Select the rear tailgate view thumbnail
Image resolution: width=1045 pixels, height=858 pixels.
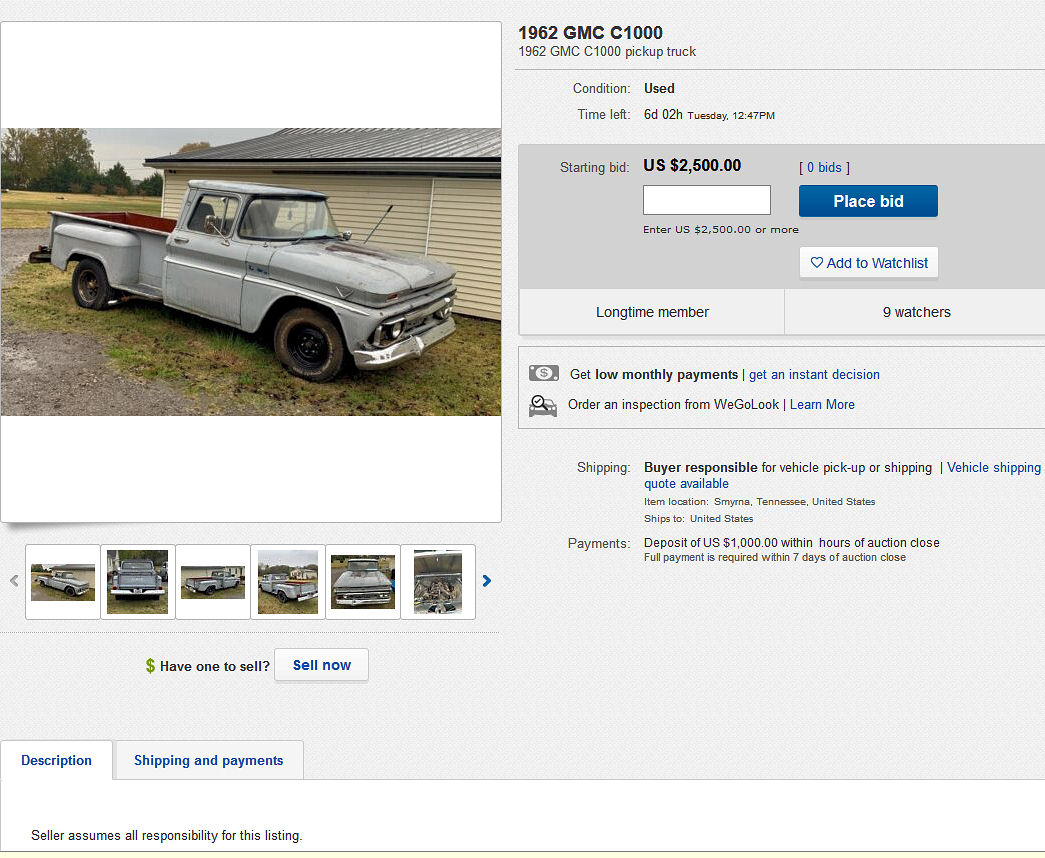138,582
